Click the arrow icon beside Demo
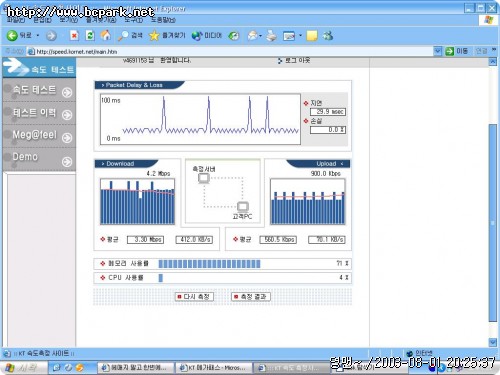 coord(67,162)
